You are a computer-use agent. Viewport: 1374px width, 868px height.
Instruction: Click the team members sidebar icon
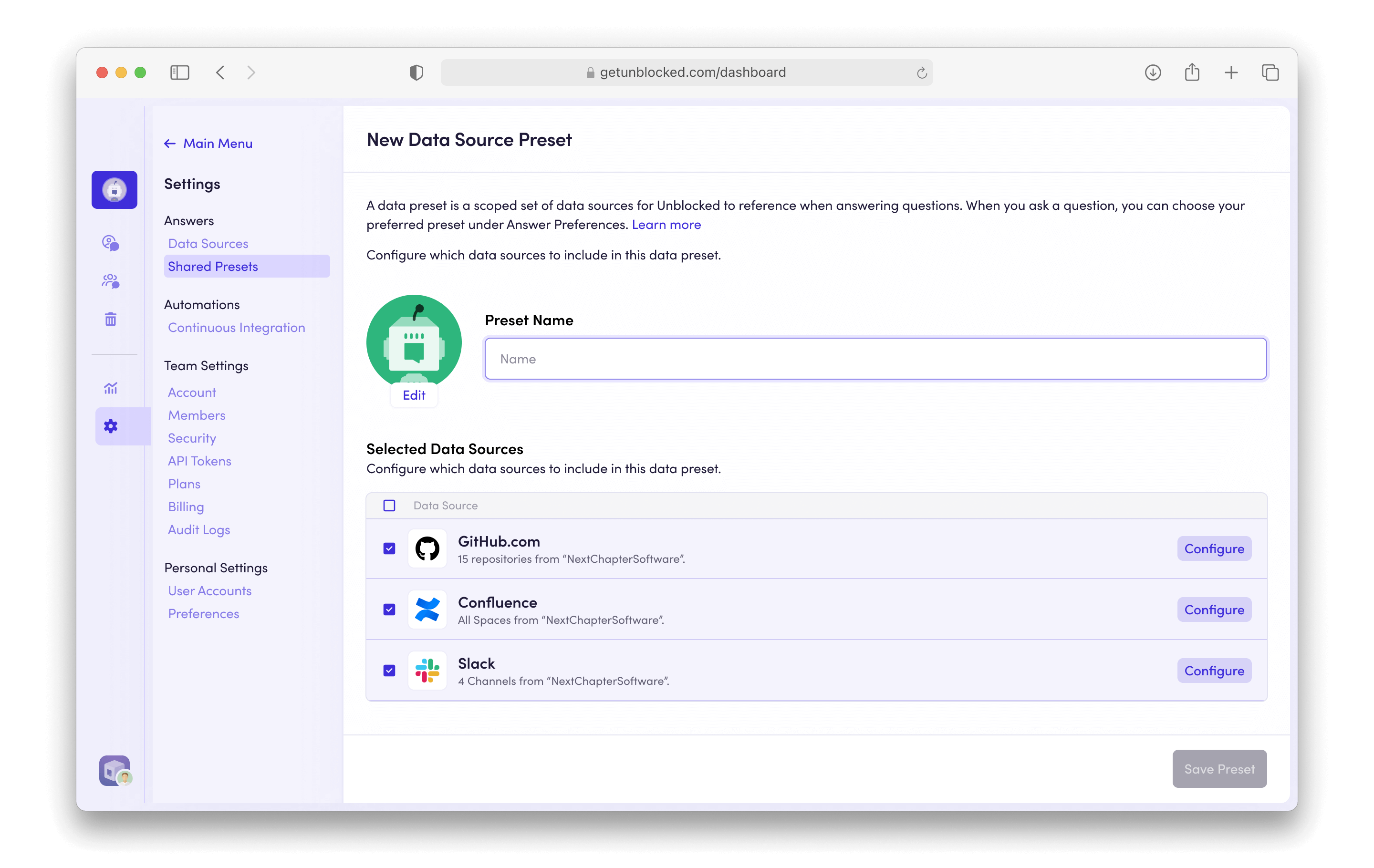click(x=111, y=281)
